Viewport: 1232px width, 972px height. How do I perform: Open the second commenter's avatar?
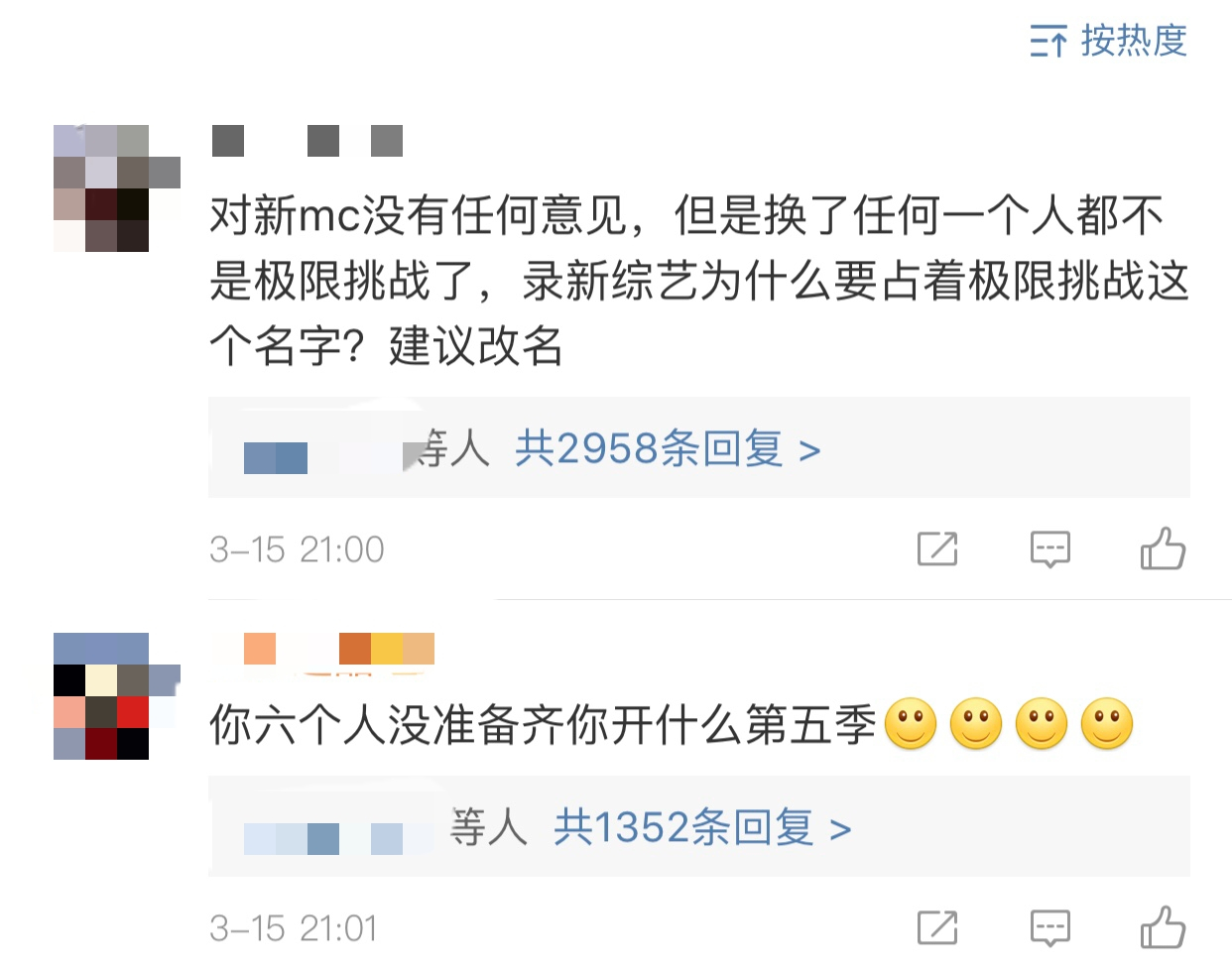pos(117,696)
